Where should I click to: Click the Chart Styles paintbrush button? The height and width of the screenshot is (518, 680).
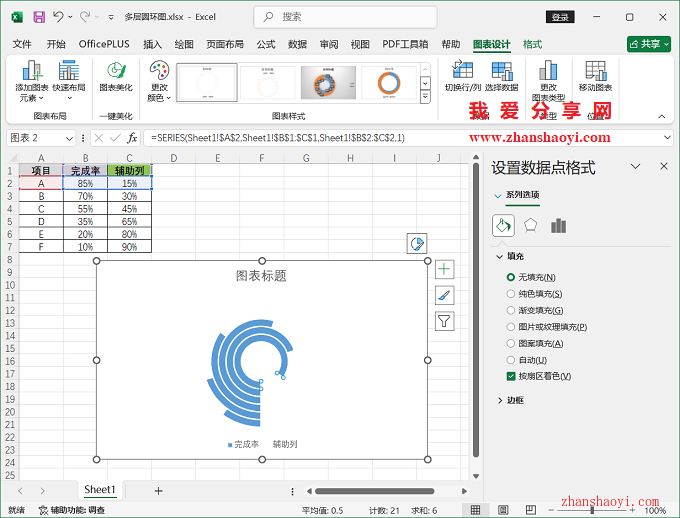(445, 295)
